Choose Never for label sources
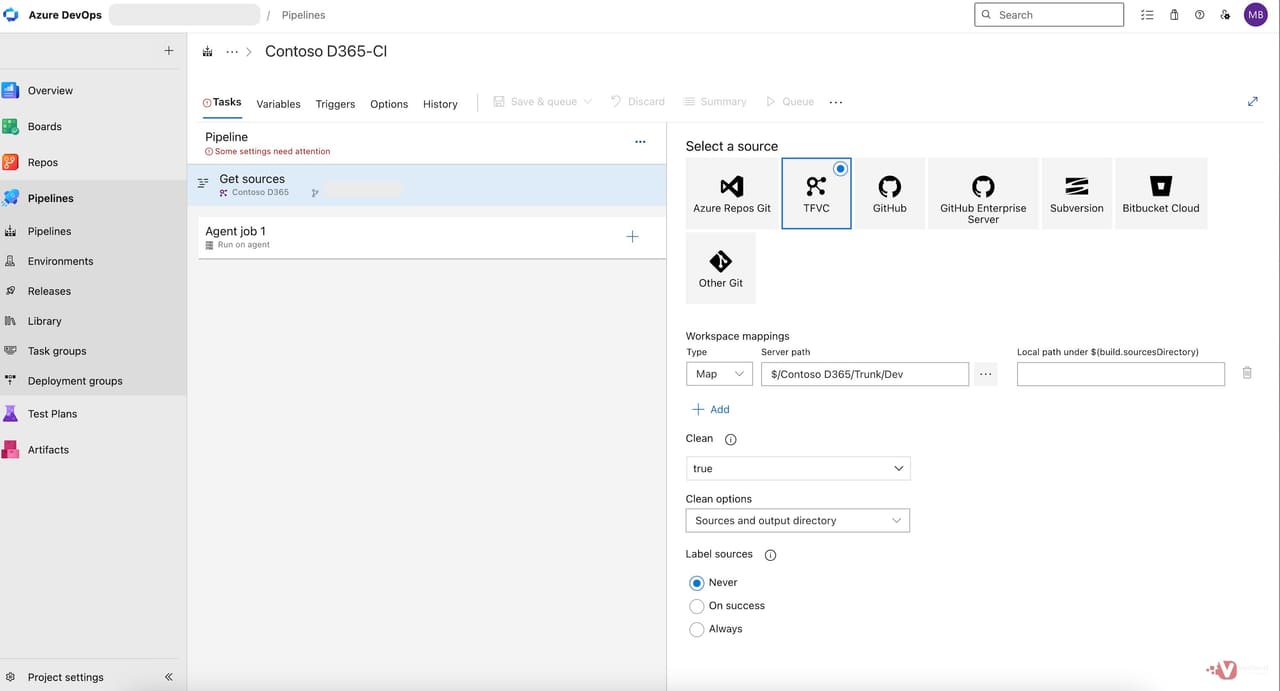 tap(697, 583)
